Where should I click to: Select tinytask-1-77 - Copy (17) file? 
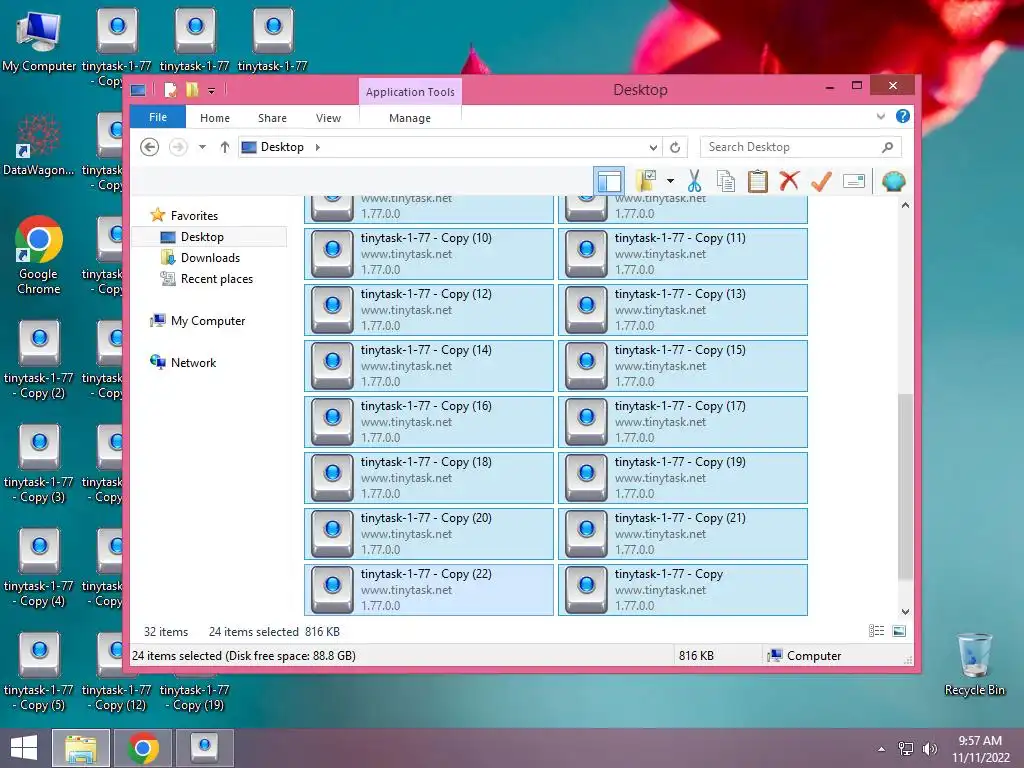coord(683,422)
